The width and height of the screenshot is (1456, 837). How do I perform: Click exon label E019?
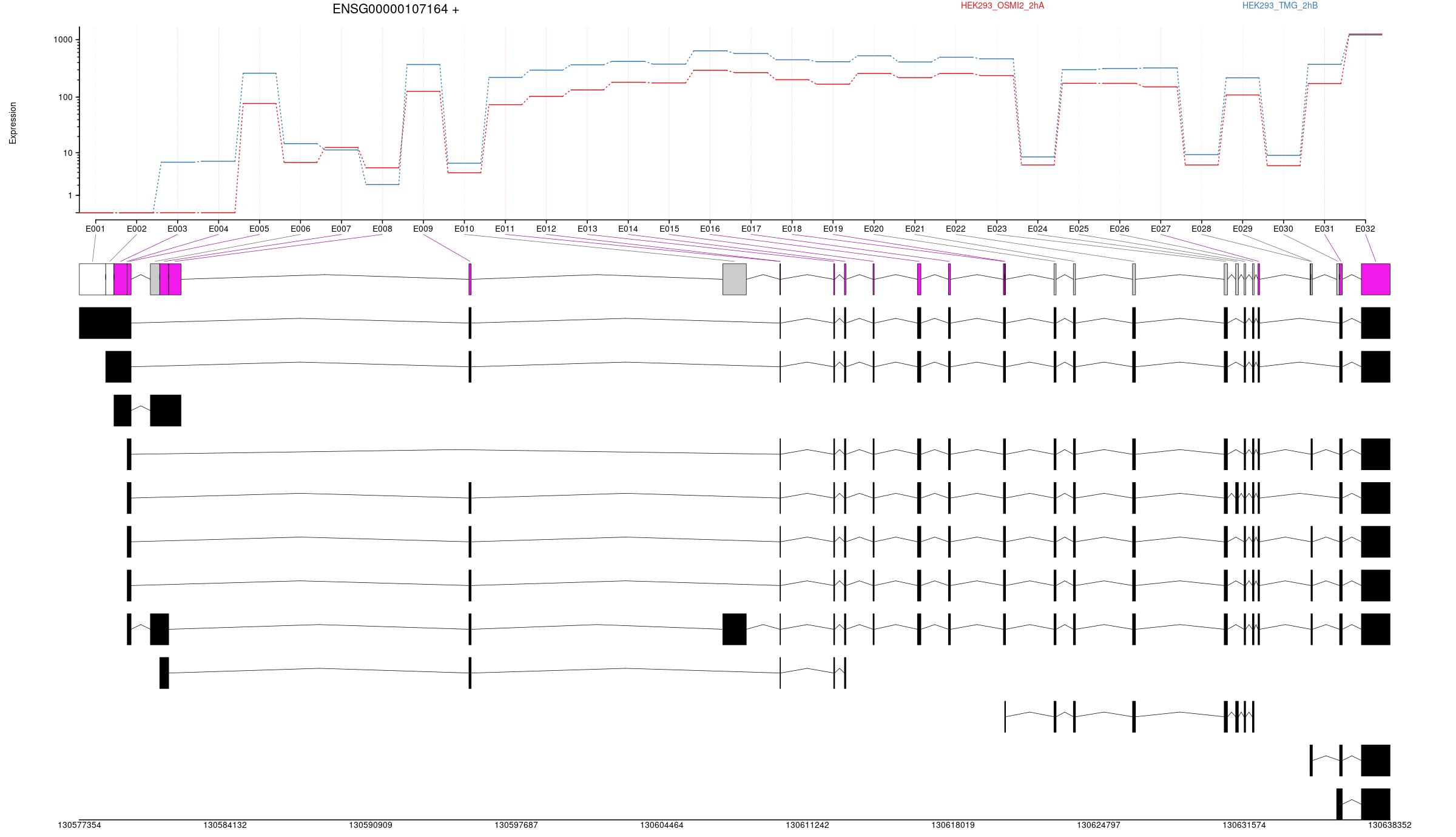click(x=833, y=229)
